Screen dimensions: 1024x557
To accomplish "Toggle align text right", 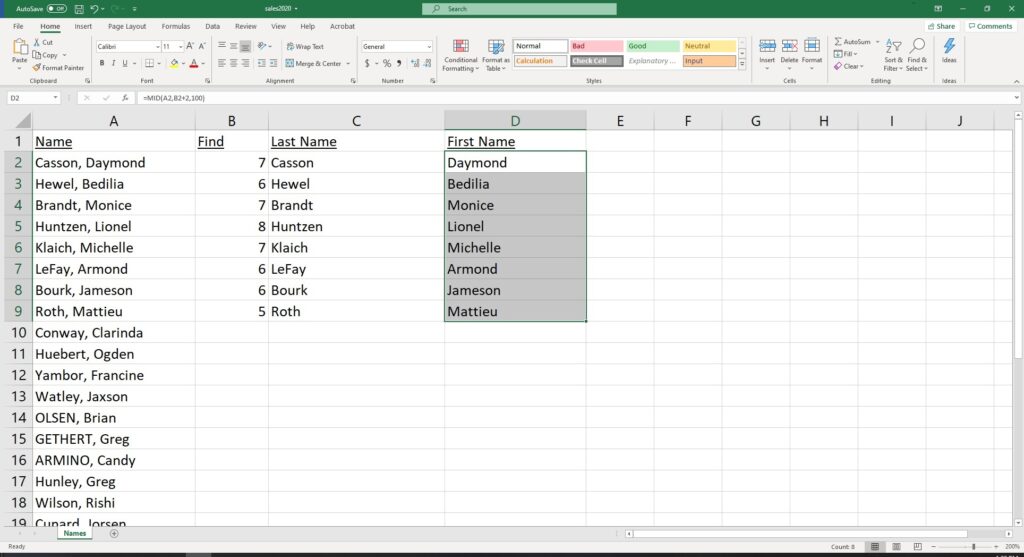I will (245, 64).
